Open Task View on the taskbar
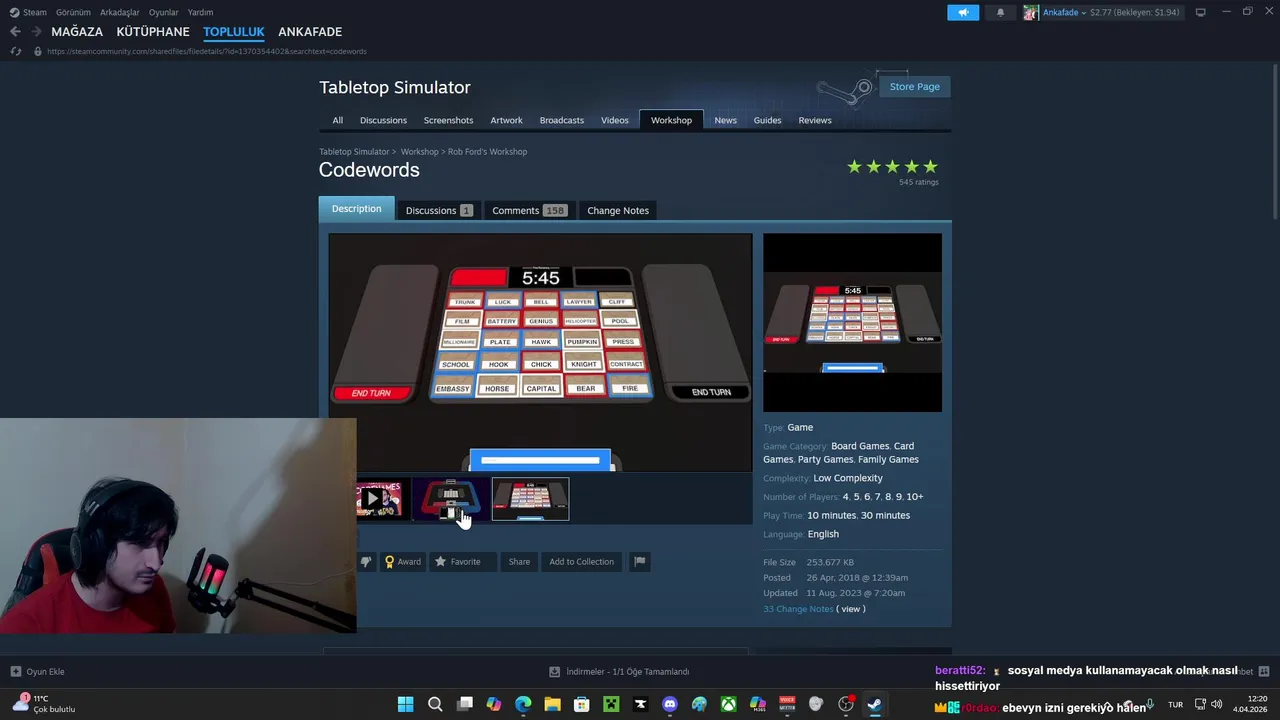The height and width of the screenshot is (720, 1280). coord(464,704)
